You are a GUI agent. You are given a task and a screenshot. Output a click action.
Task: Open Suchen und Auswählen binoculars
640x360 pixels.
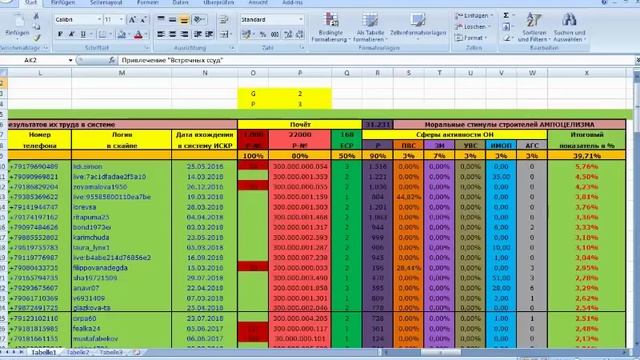click(569, 27)
